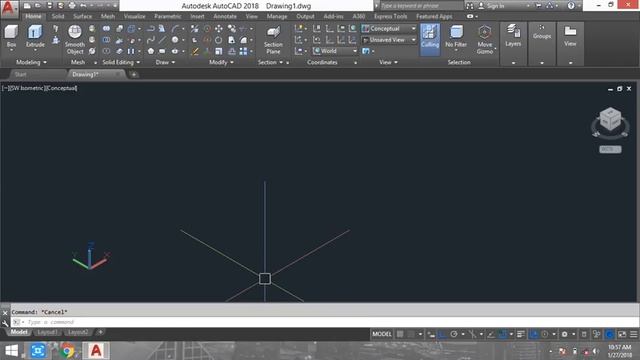Switch to the Layout1 tab

pos(47,332)
